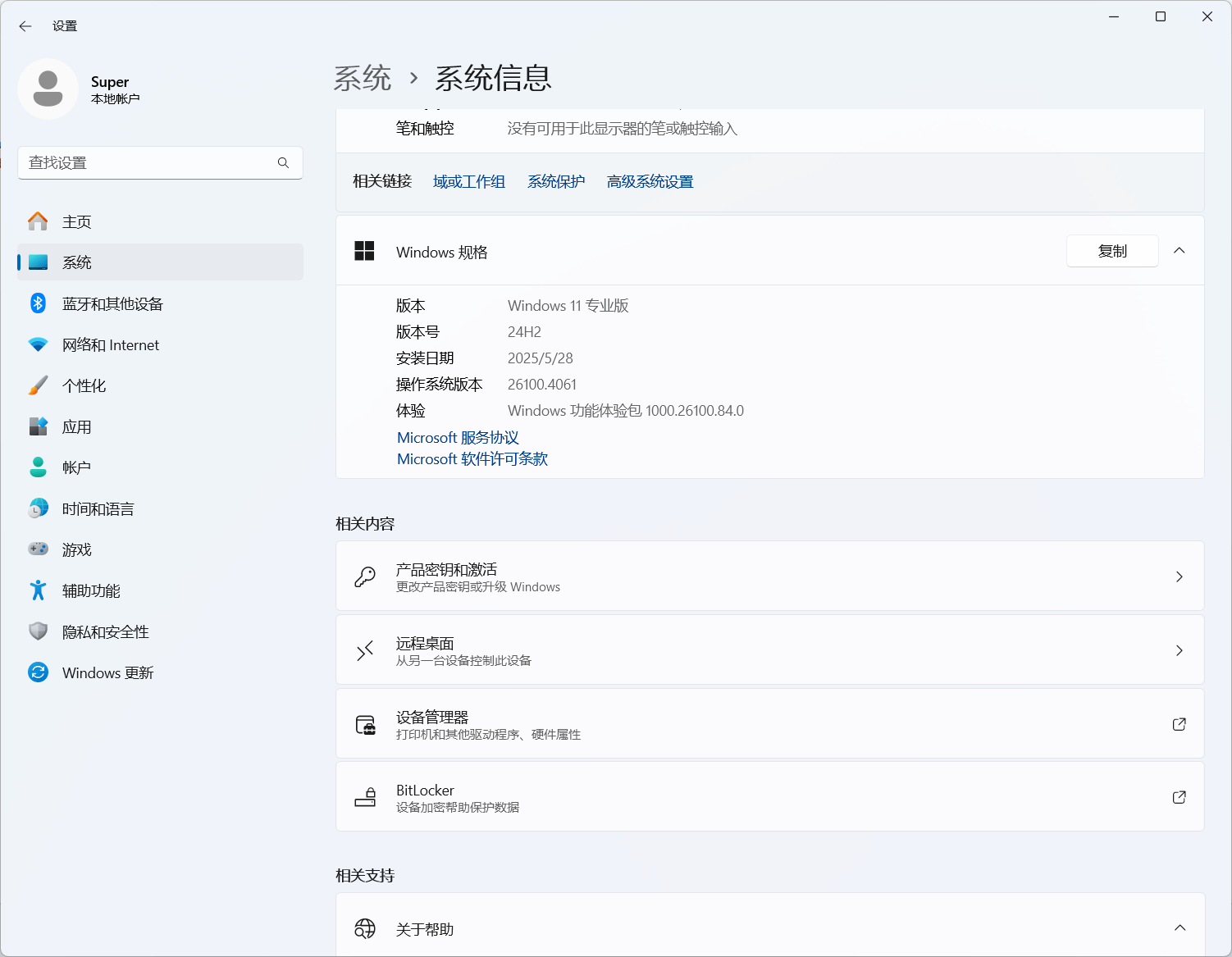Select the 个性化 personalization brush icon
This screenshot has height=957, width=1232.
[38, 385]
